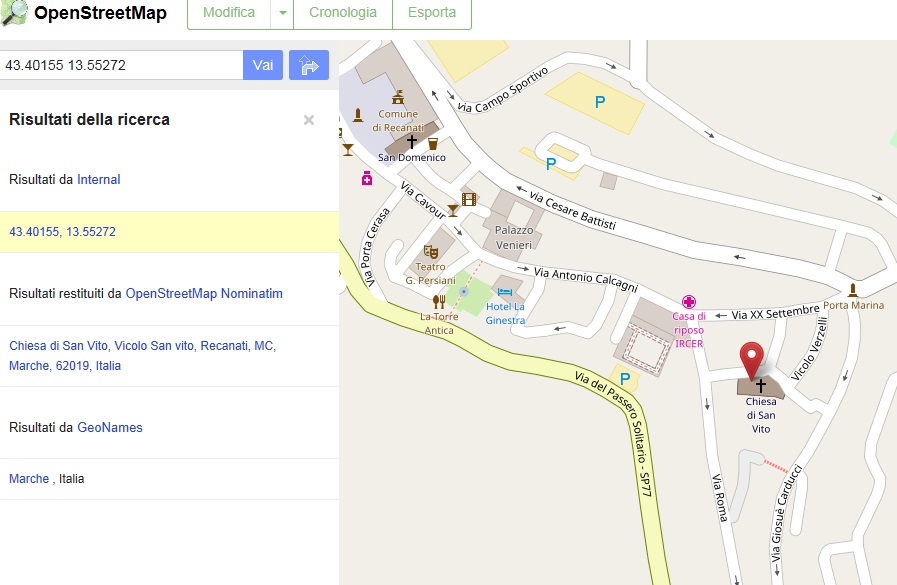Click the cafe cup icon by San Domenico
This screenshot has width=897, height=585.
coord(432,144)
